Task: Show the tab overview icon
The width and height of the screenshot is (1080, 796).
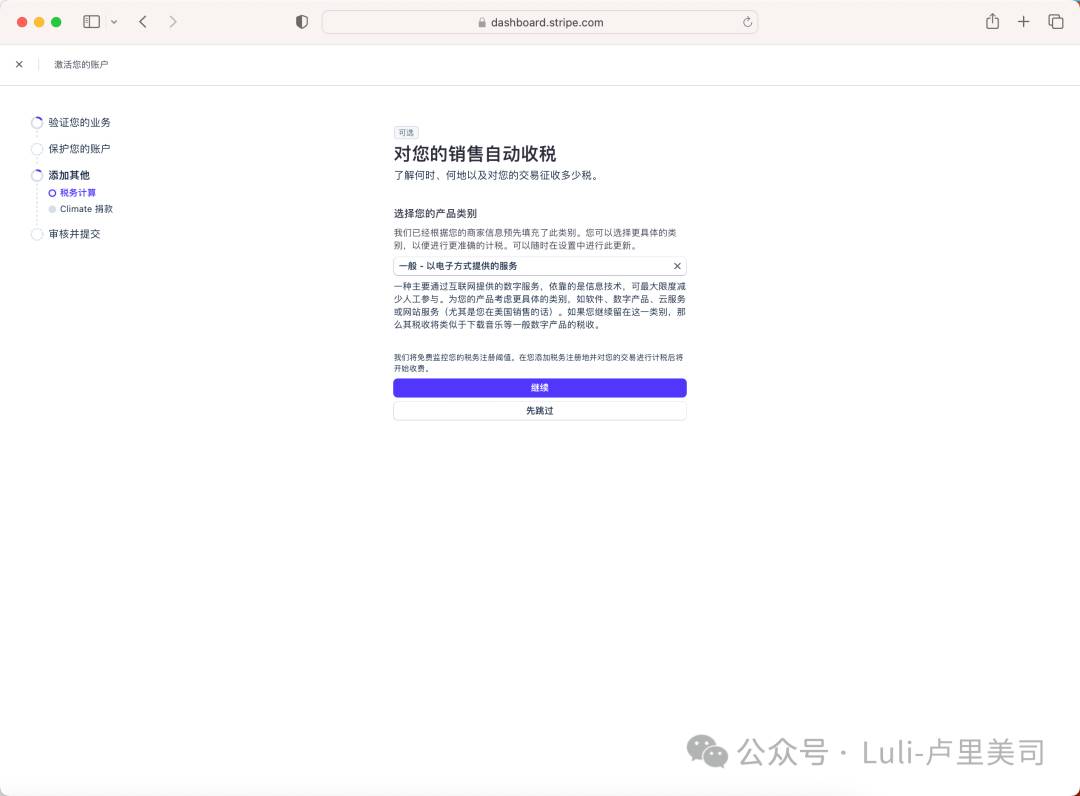Action: (1056, 22)
